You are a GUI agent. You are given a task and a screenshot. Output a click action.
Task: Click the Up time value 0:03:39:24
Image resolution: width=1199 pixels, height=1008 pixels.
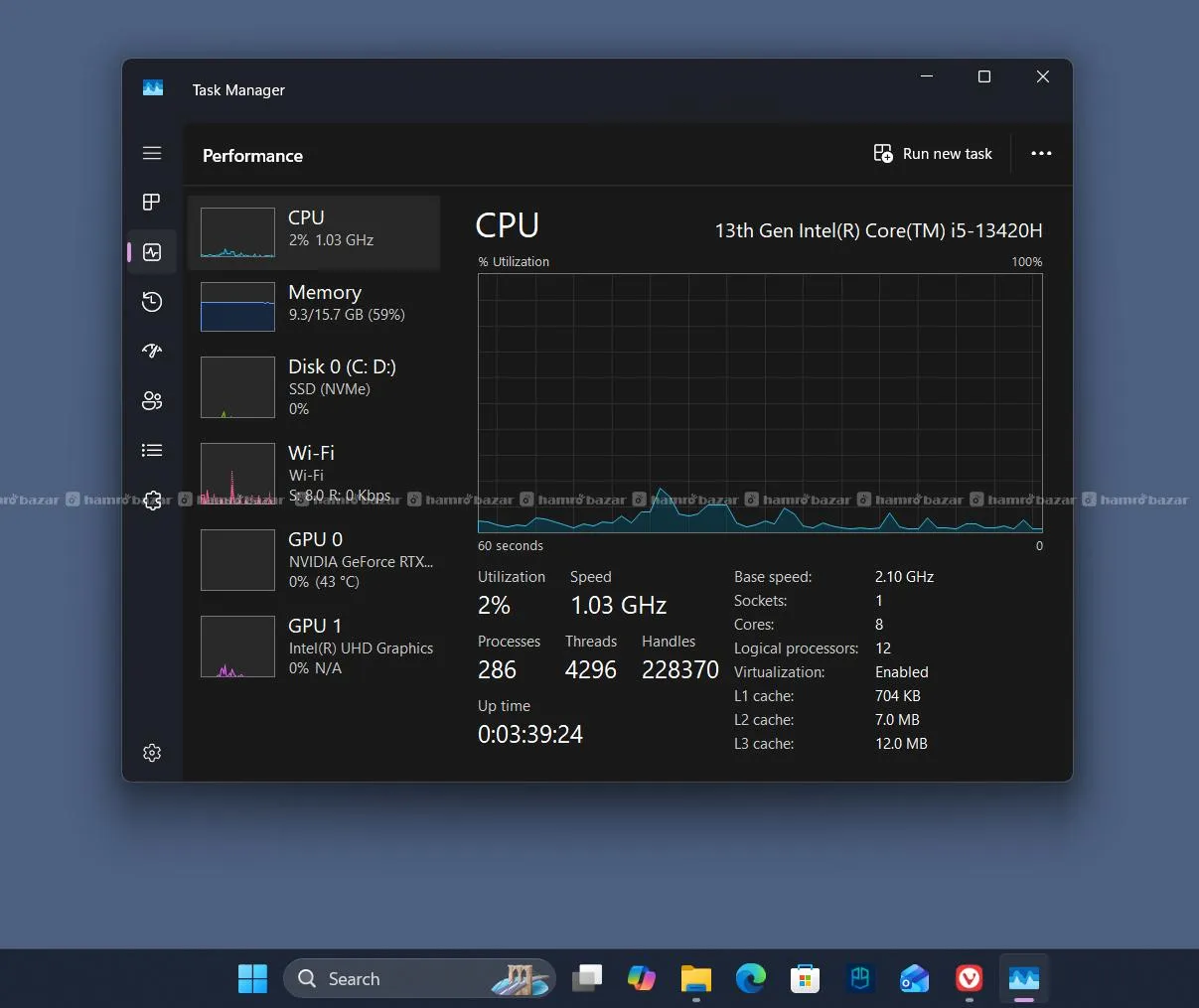tap(530, 735)
